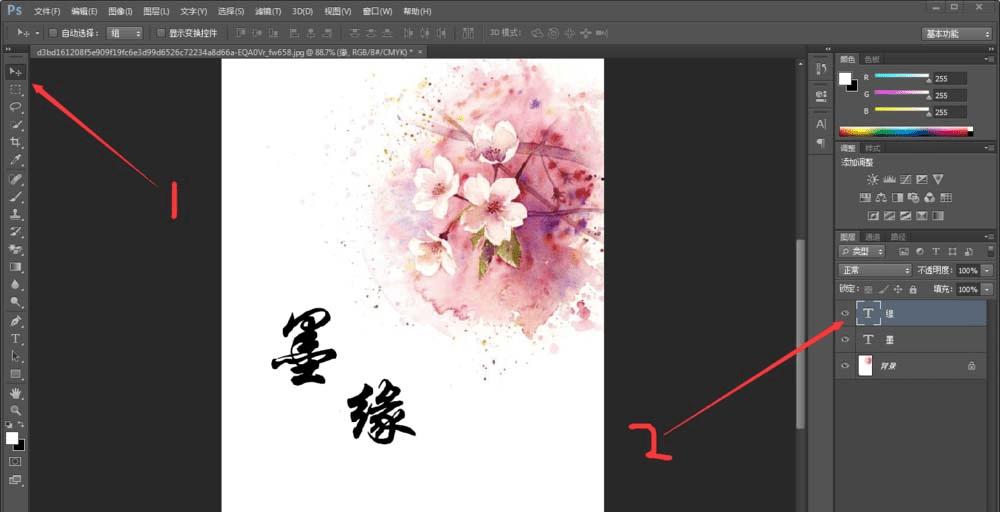Click the R channel slider

point(902,76)
